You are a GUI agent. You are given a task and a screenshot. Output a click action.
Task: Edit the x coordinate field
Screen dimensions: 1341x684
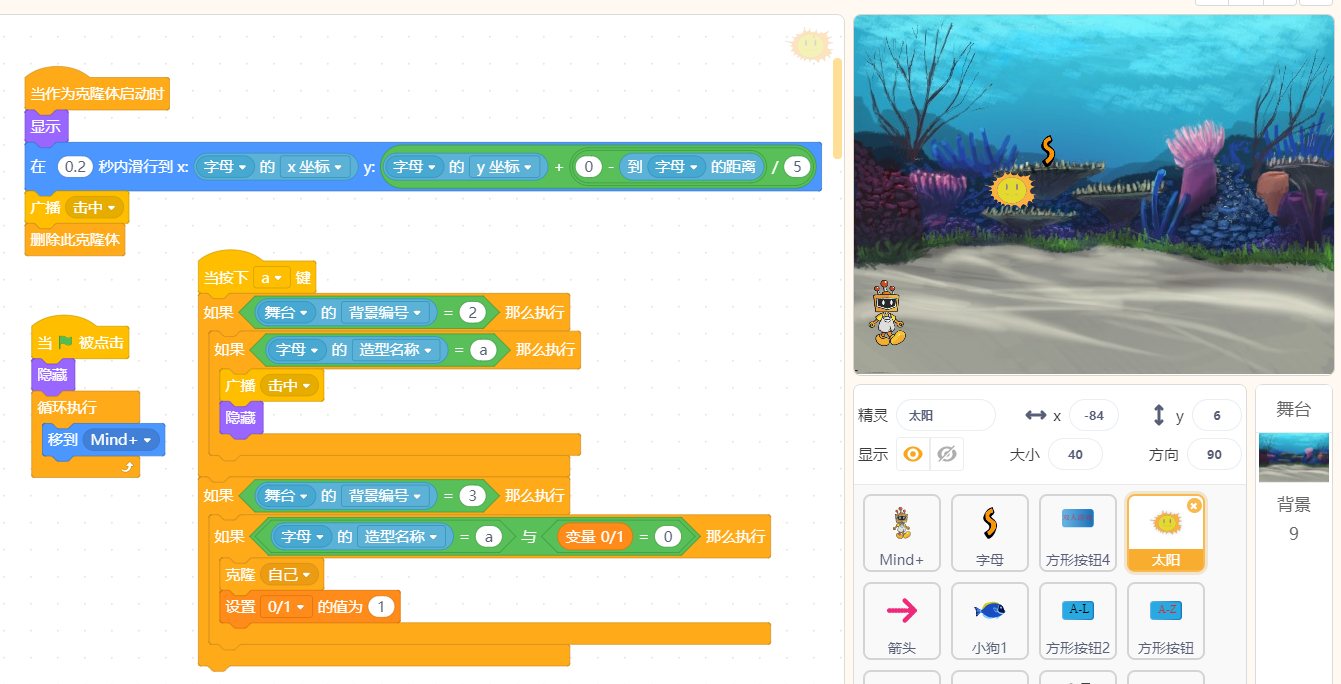tap(1094, 415)
